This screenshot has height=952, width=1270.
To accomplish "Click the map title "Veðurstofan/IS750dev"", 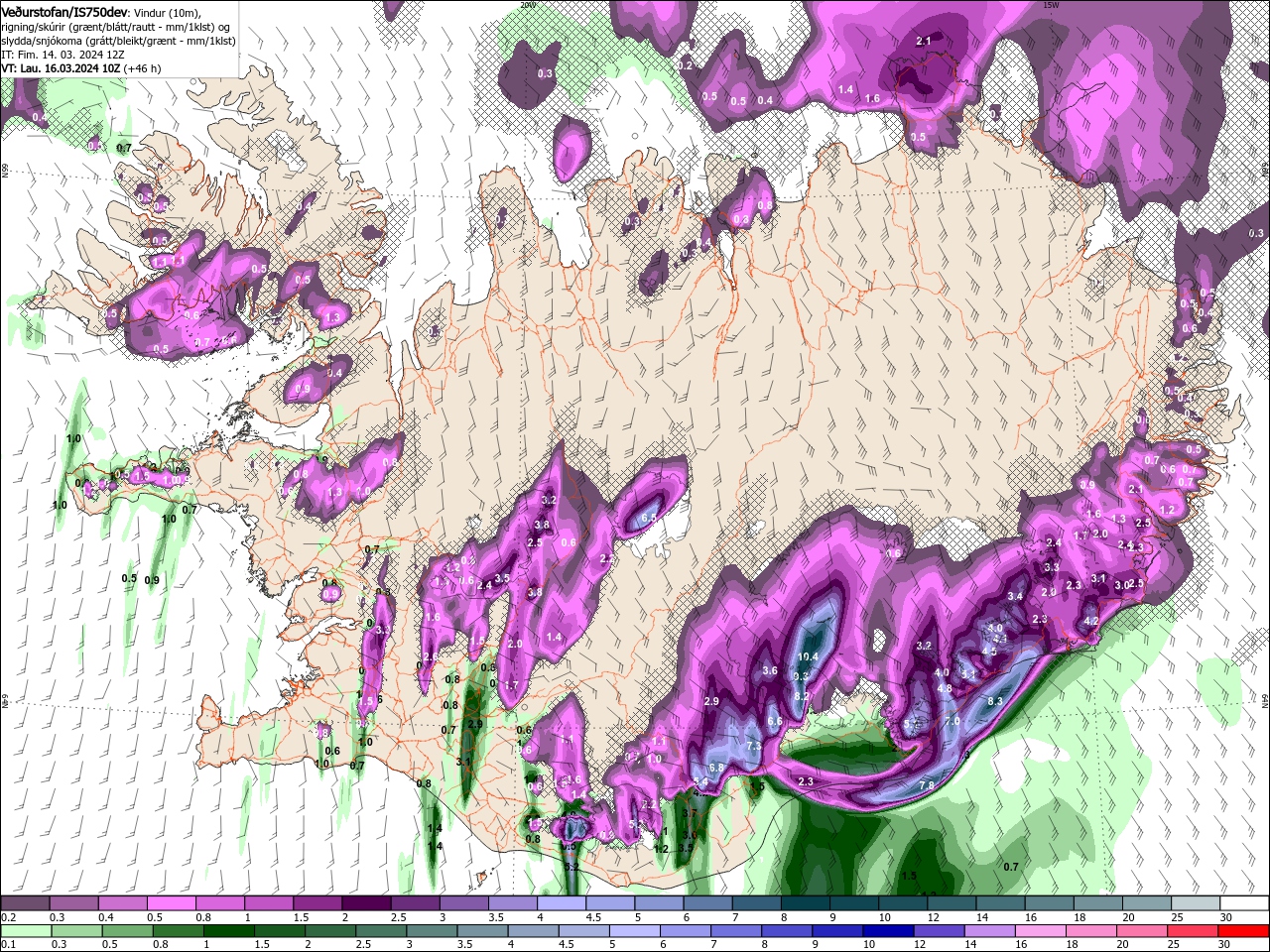I will click(x=64, y=11).
